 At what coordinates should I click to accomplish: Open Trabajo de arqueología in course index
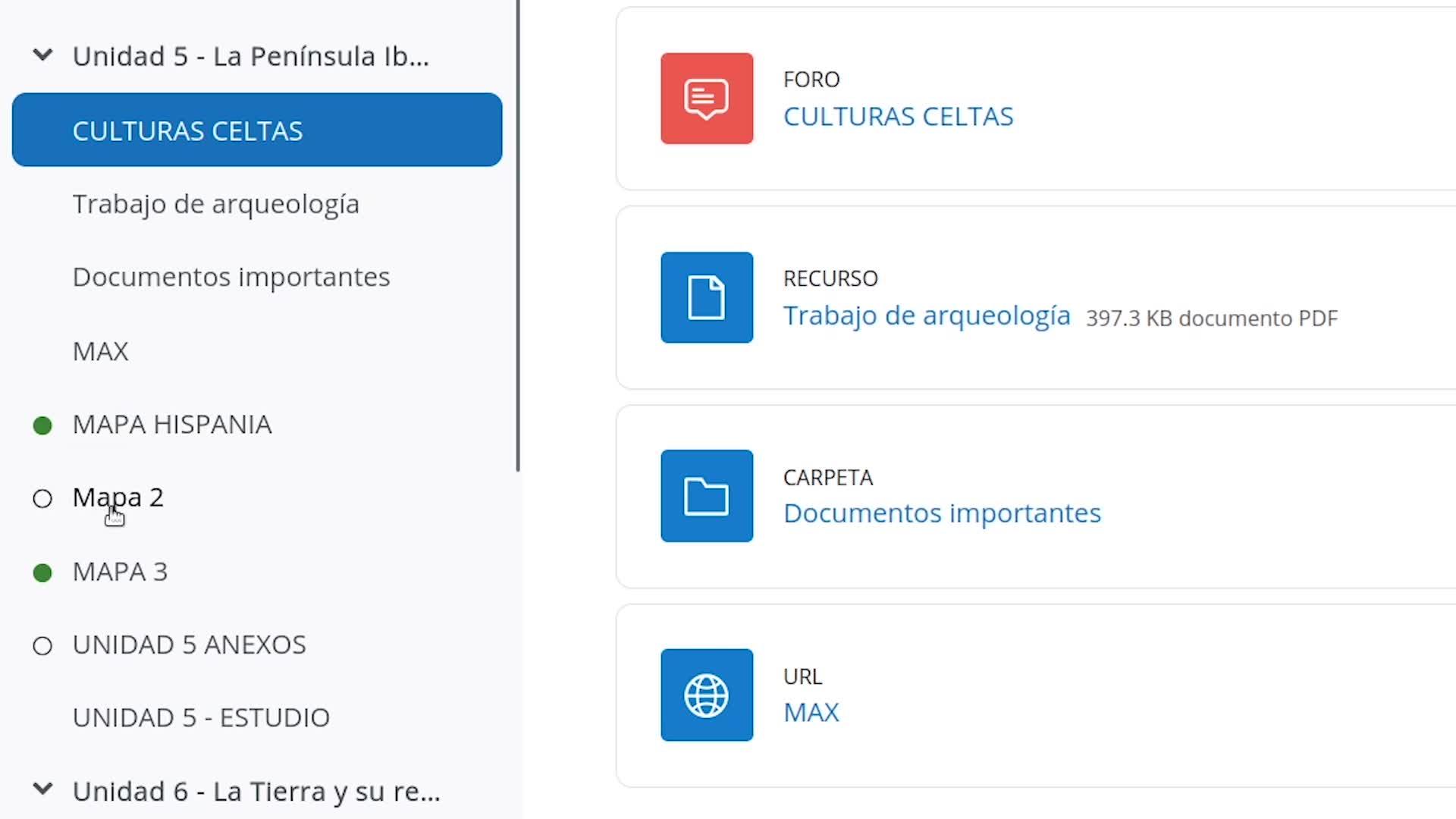click(215, 204)
